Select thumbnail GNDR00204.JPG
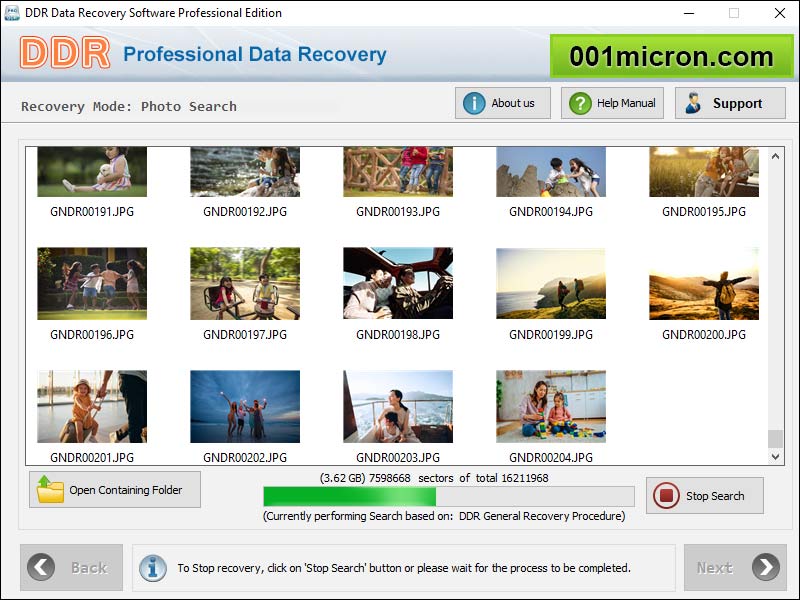The image size is (800, 600). (x=549, y=406)
